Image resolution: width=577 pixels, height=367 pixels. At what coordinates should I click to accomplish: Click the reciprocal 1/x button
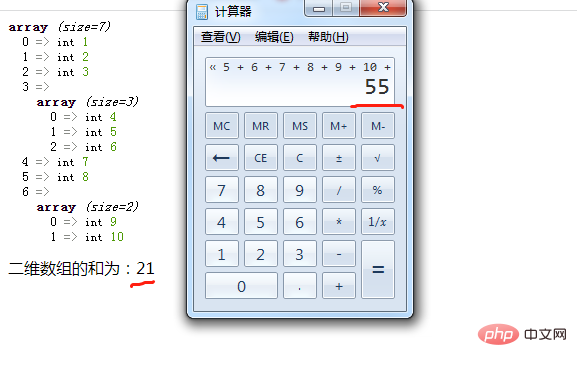(378, 222)
